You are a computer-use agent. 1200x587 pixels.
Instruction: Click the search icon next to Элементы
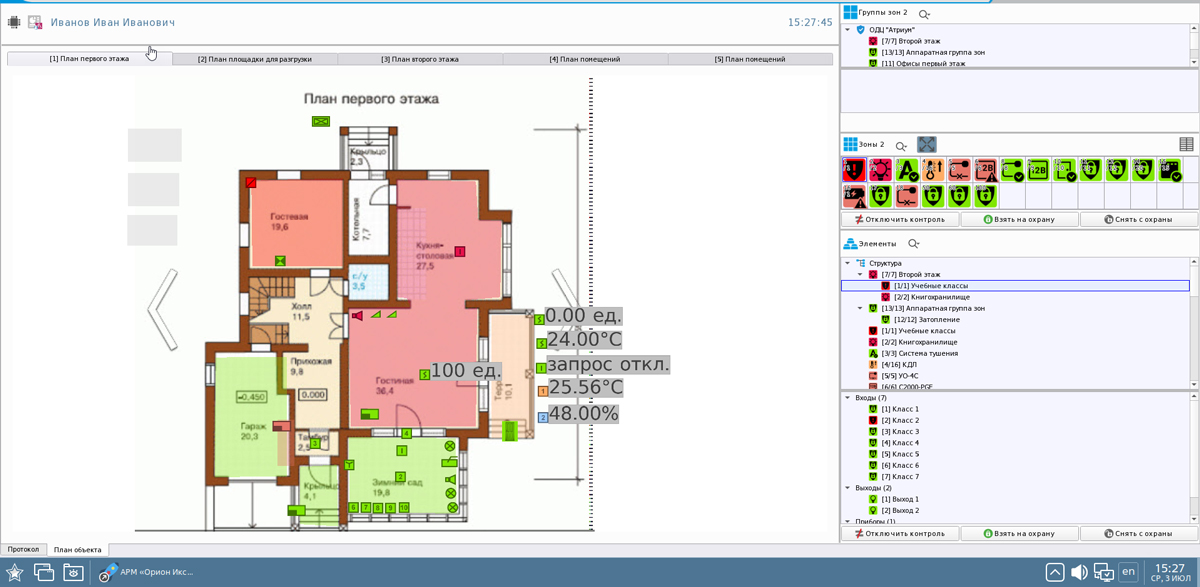913,244
